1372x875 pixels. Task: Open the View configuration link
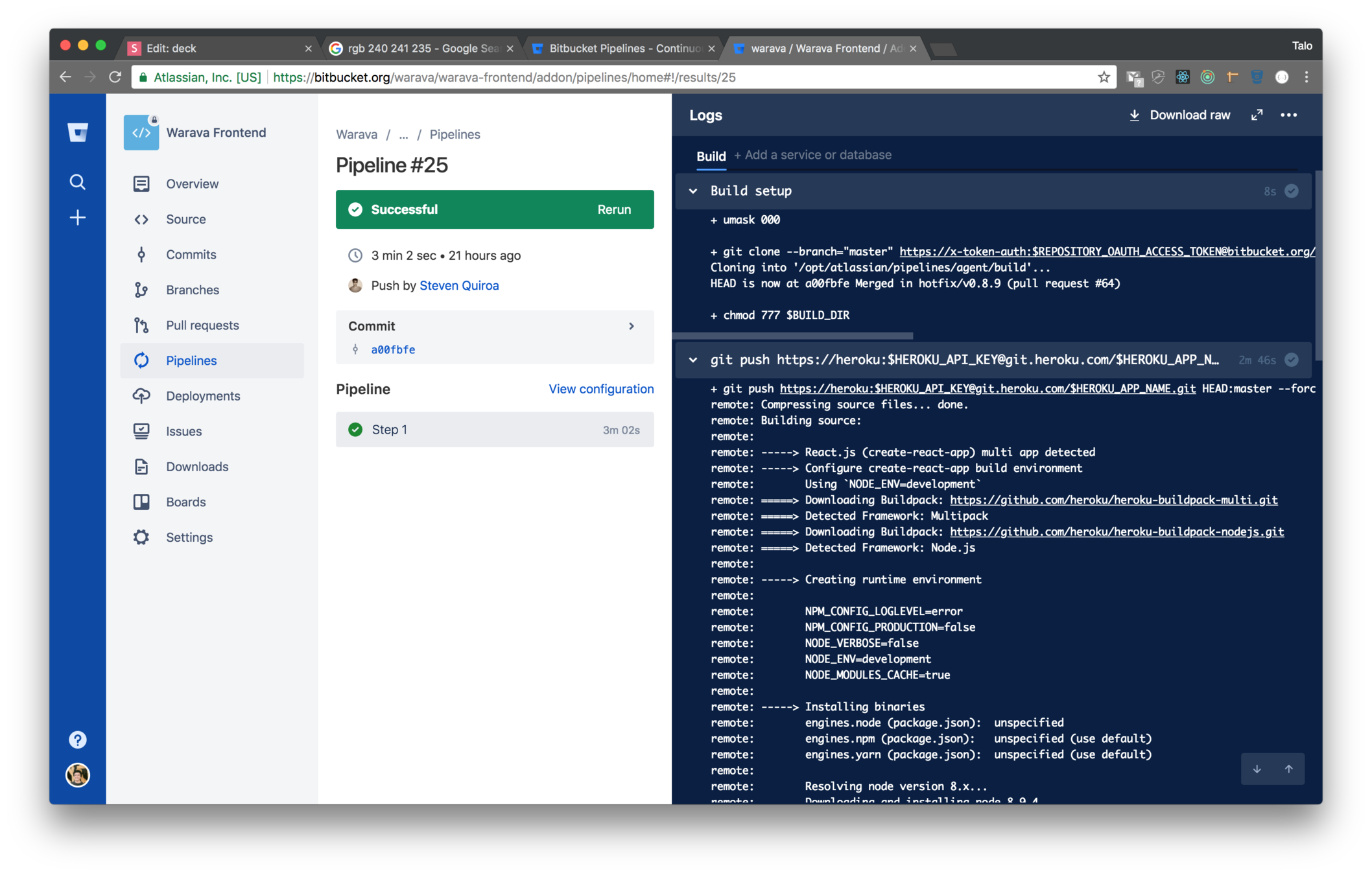point(600,389)
